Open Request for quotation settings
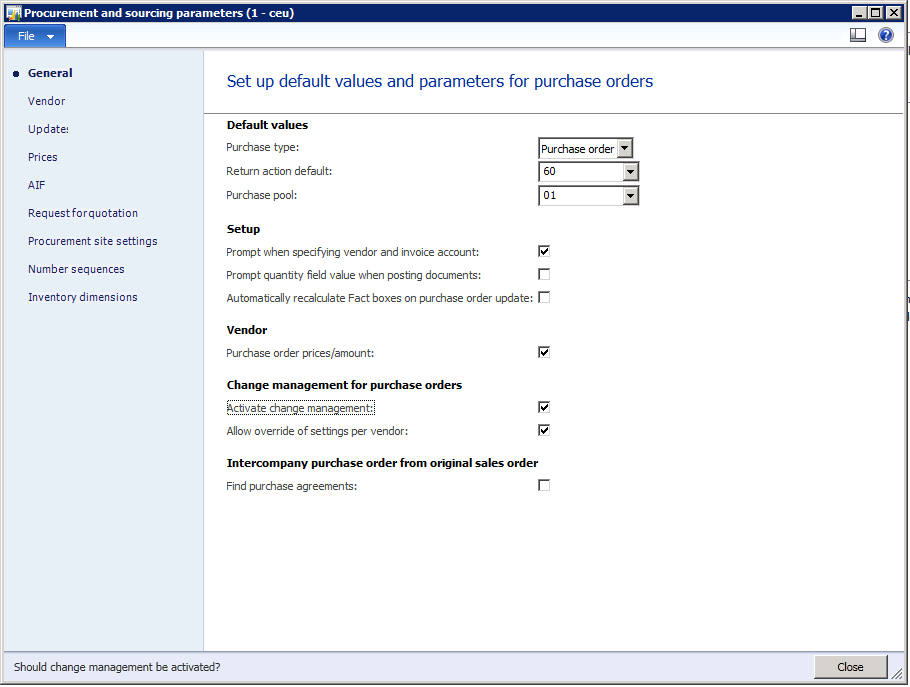Viewport: 910px width, 687px height. (83, 213)
